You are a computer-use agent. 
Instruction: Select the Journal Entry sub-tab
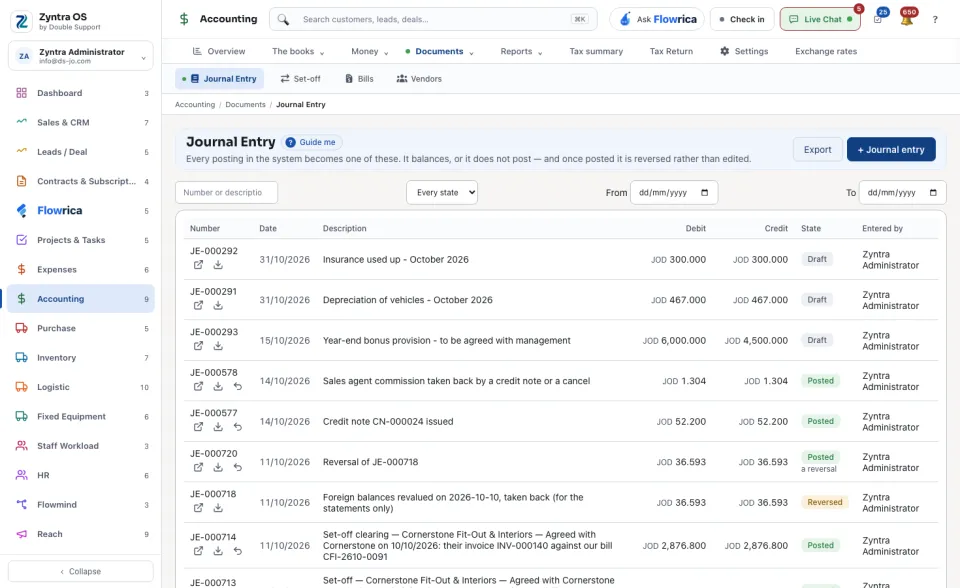219,79
